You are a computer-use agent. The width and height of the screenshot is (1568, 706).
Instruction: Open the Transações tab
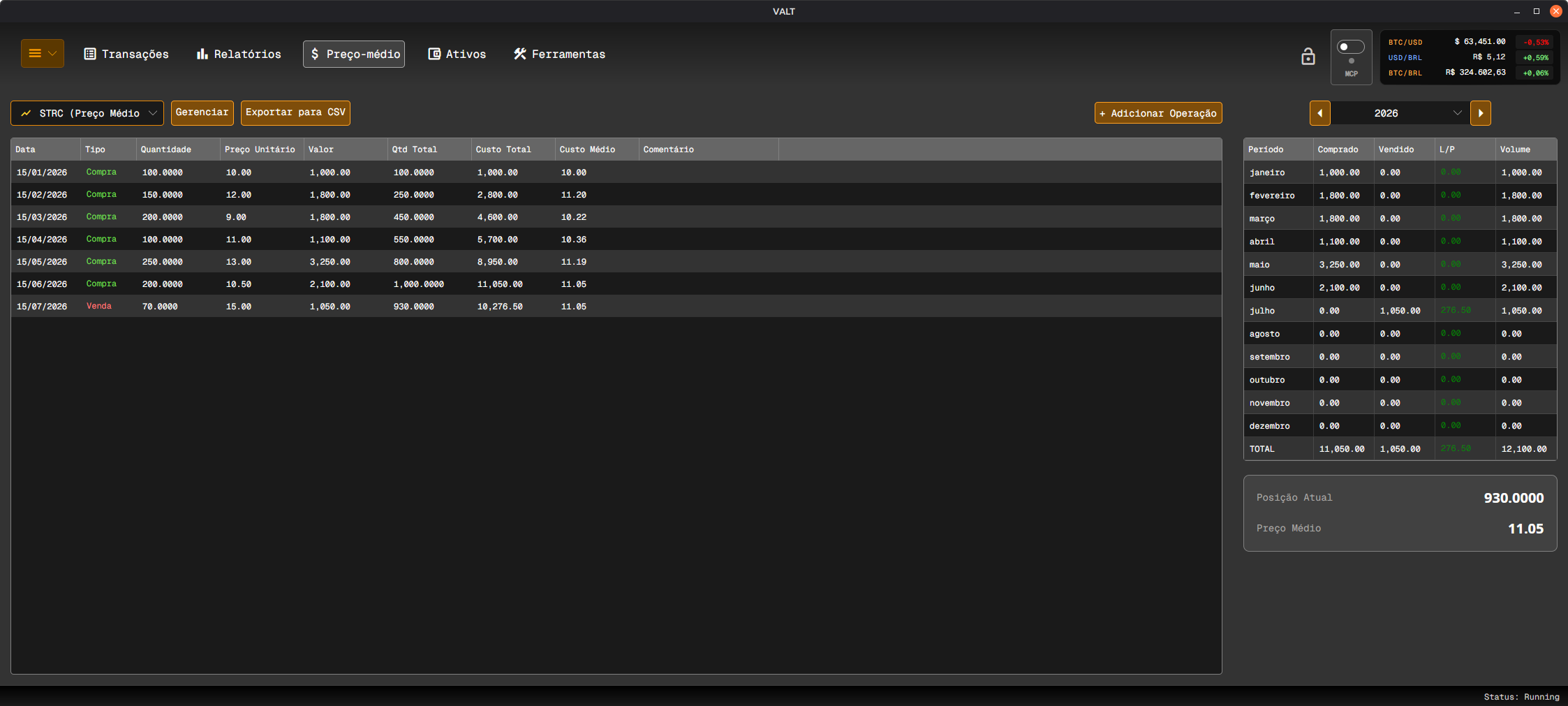[126, 54]
